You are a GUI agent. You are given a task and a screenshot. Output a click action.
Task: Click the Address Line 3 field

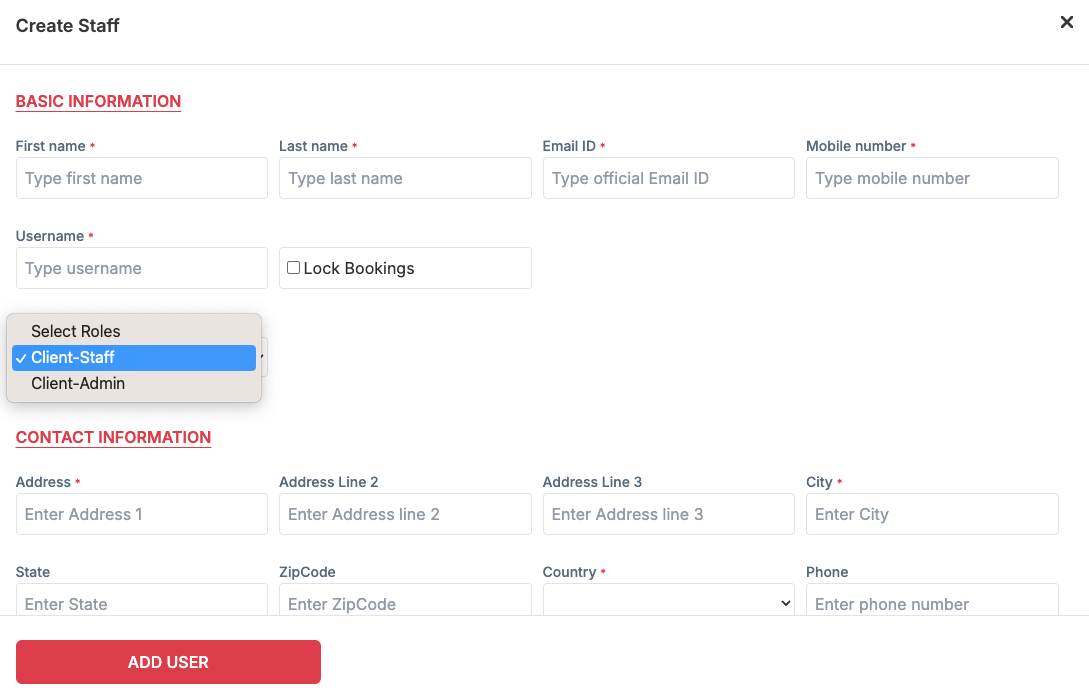click(668, 514)
